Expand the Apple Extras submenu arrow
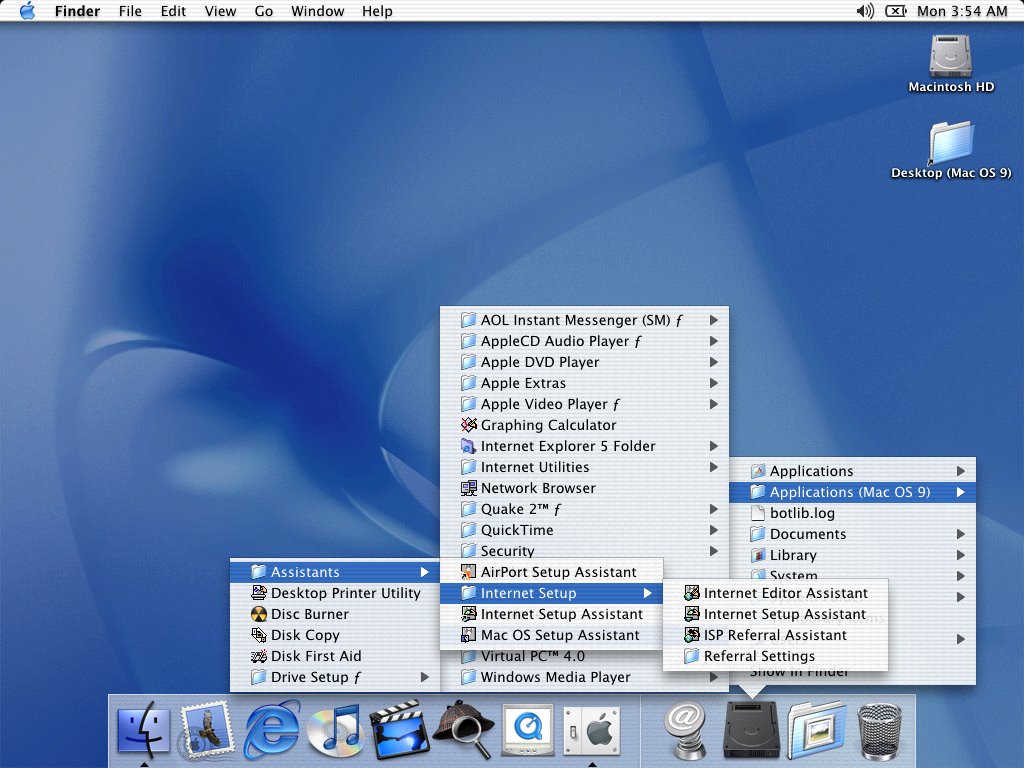Viewport: 1024px width, 768px height. tap(714, 383)
